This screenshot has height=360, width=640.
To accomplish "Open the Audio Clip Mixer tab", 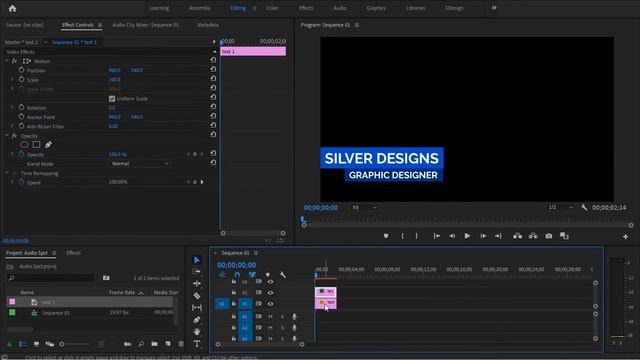I will click(x=145, y=25).
